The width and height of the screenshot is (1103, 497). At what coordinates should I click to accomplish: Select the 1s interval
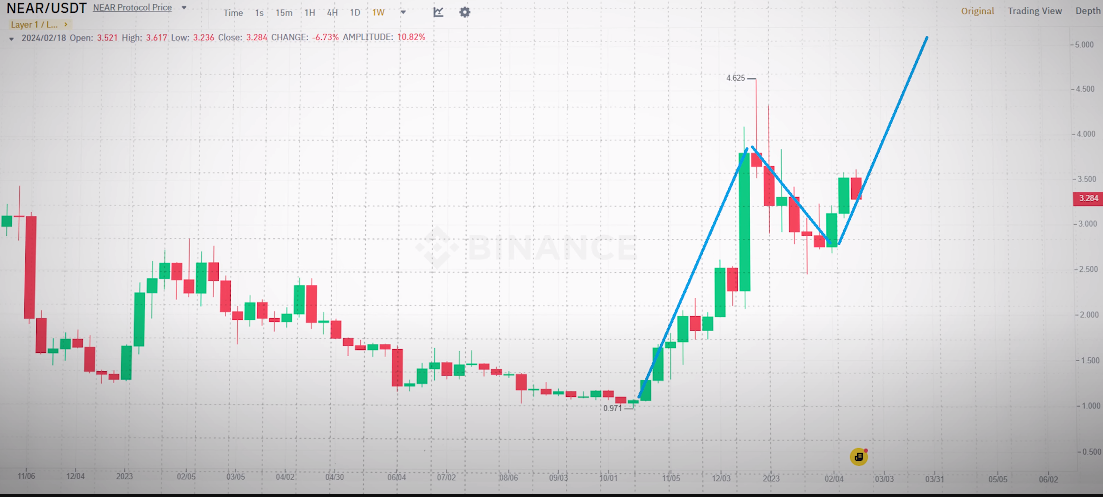coord(260,13)
